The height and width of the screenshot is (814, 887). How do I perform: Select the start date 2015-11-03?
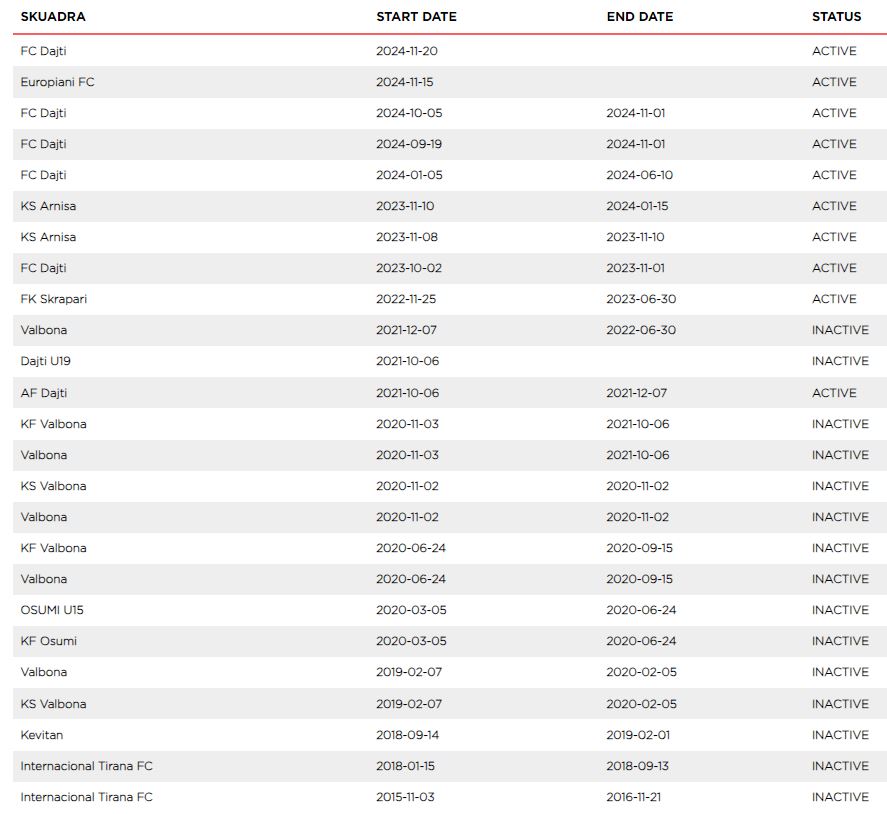pyautogui.click(x=405, y=797)
